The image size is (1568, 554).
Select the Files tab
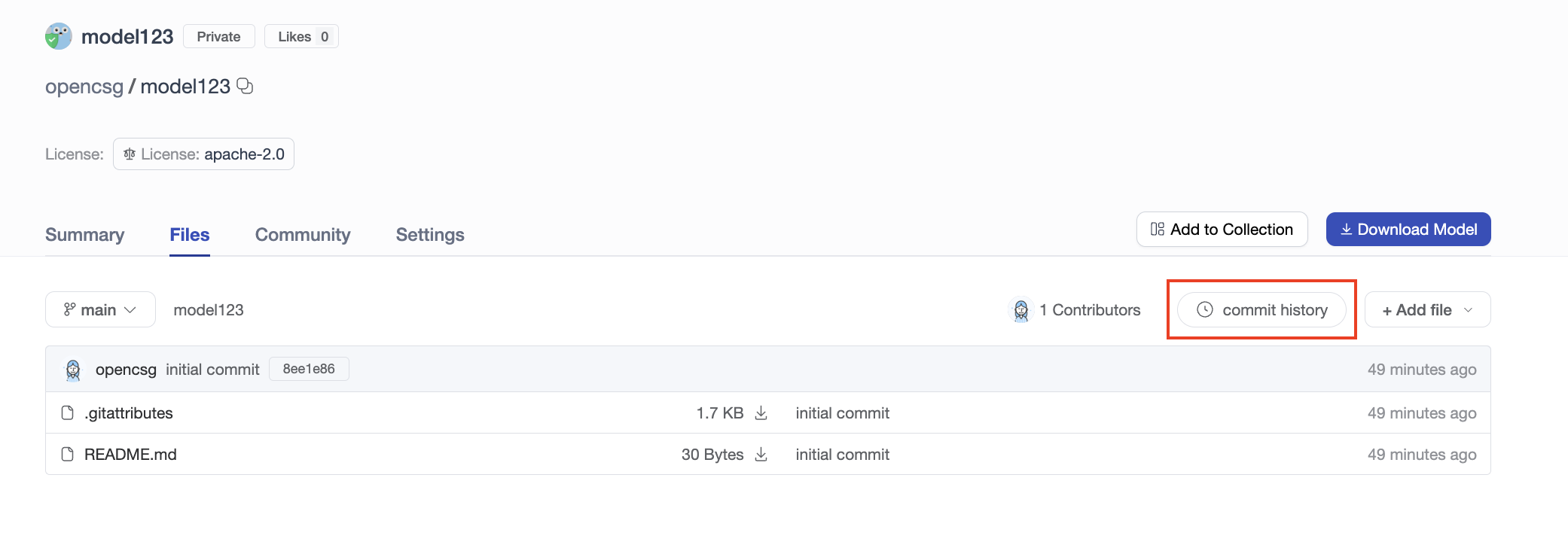pyautogui.click(x=190, y=235)
